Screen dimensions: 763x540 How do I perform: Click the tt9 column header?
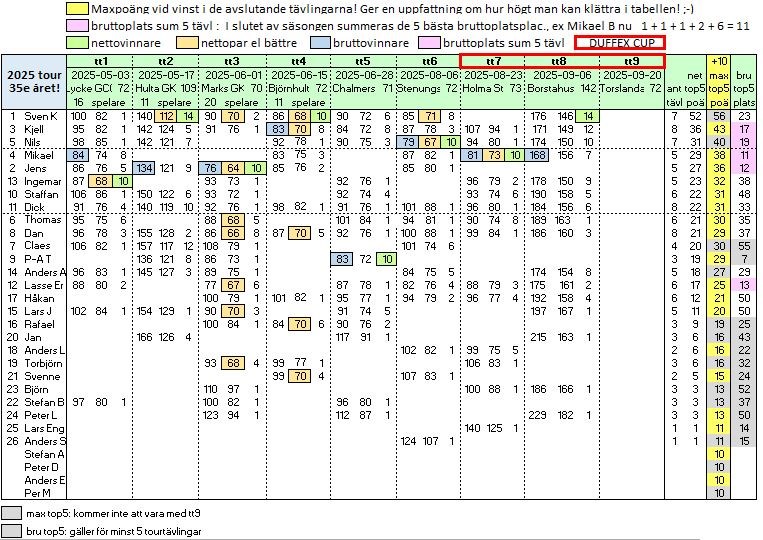coord(632,62)
